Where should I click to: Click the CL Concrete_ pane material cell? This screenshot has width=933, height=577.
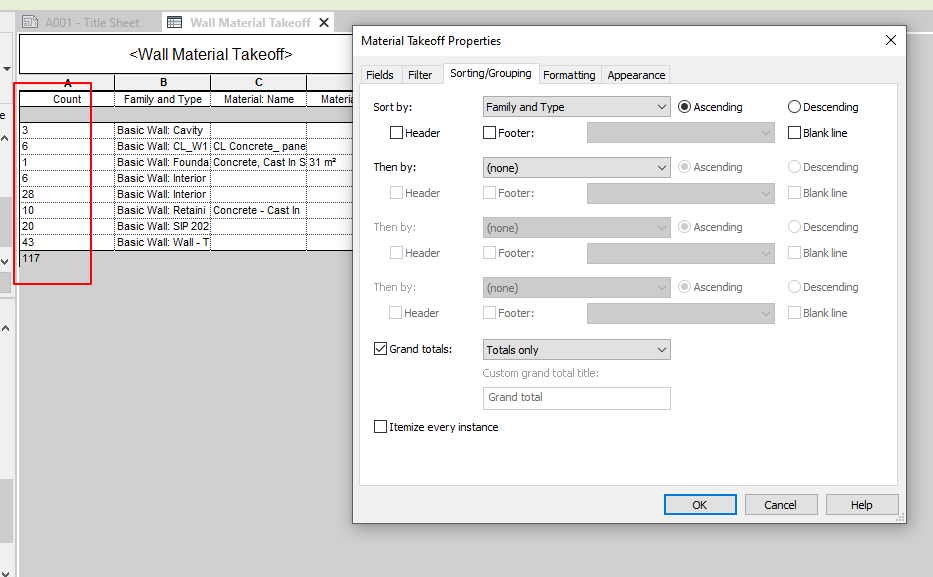pos(259,146)
